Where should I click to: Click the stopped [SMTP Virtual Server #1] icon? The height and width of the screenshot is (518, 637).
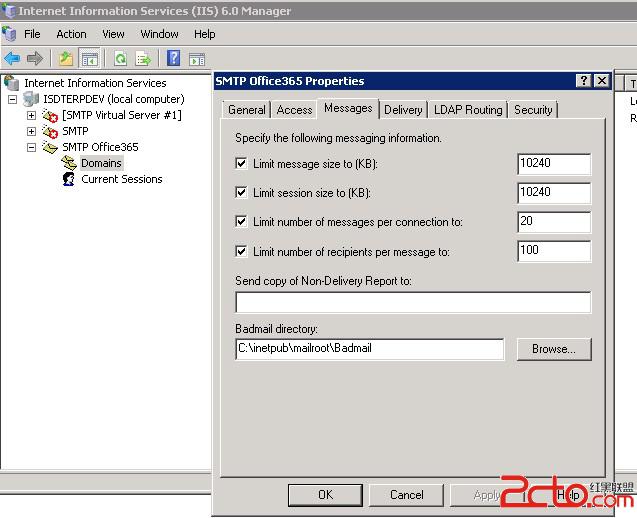pos(50,115)
